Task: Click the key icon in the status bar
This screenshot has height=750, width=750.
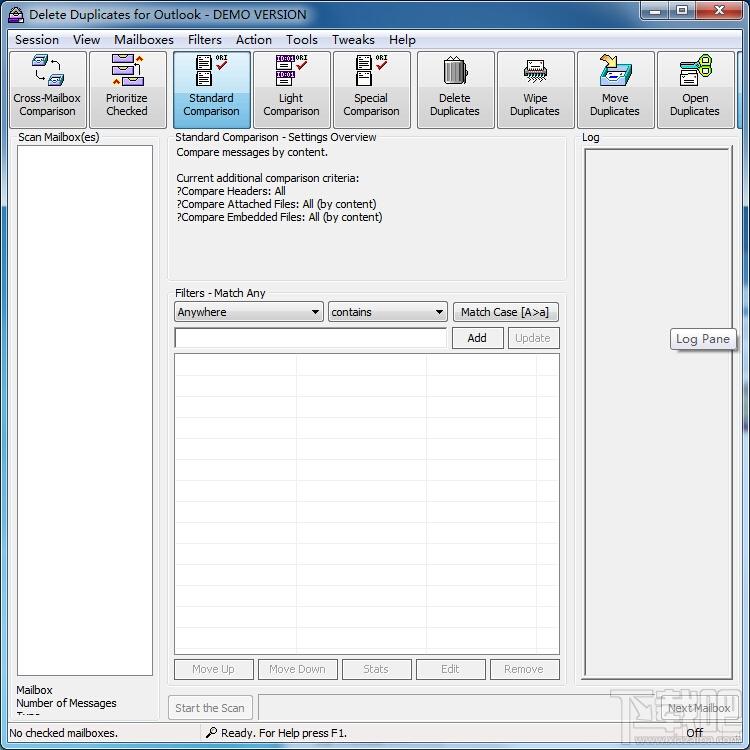Action: click(211, 732)
